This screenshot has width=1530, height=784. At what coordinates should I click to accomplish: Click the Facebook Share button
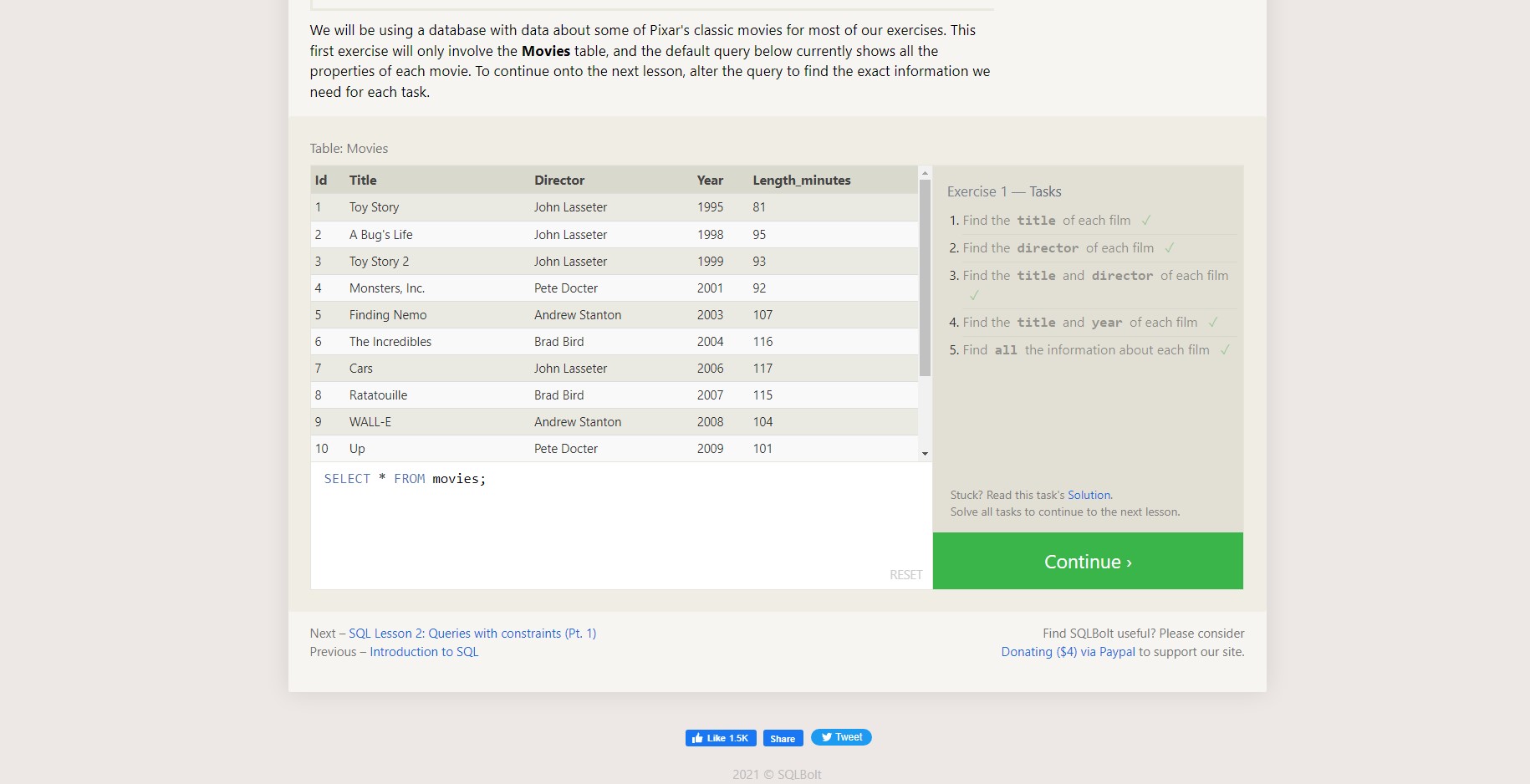point(783,738)
